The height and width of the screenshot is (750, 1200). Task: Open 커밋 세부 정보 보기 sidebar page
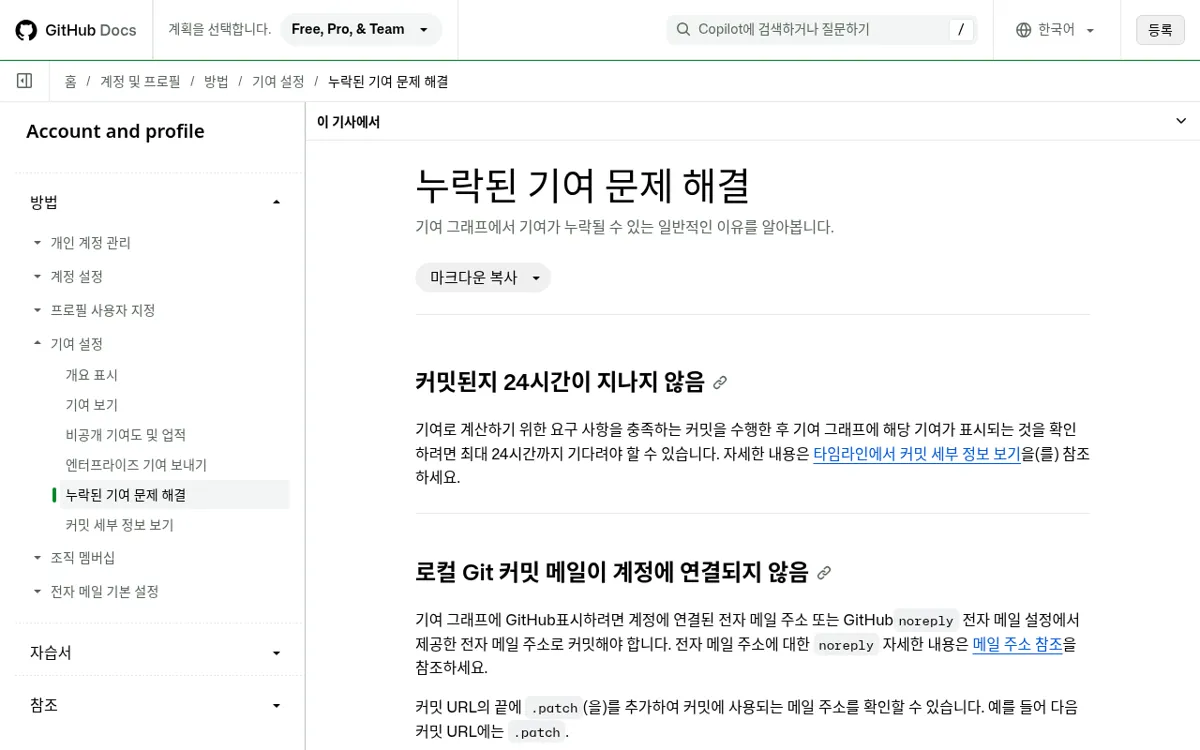coord(120,525)
